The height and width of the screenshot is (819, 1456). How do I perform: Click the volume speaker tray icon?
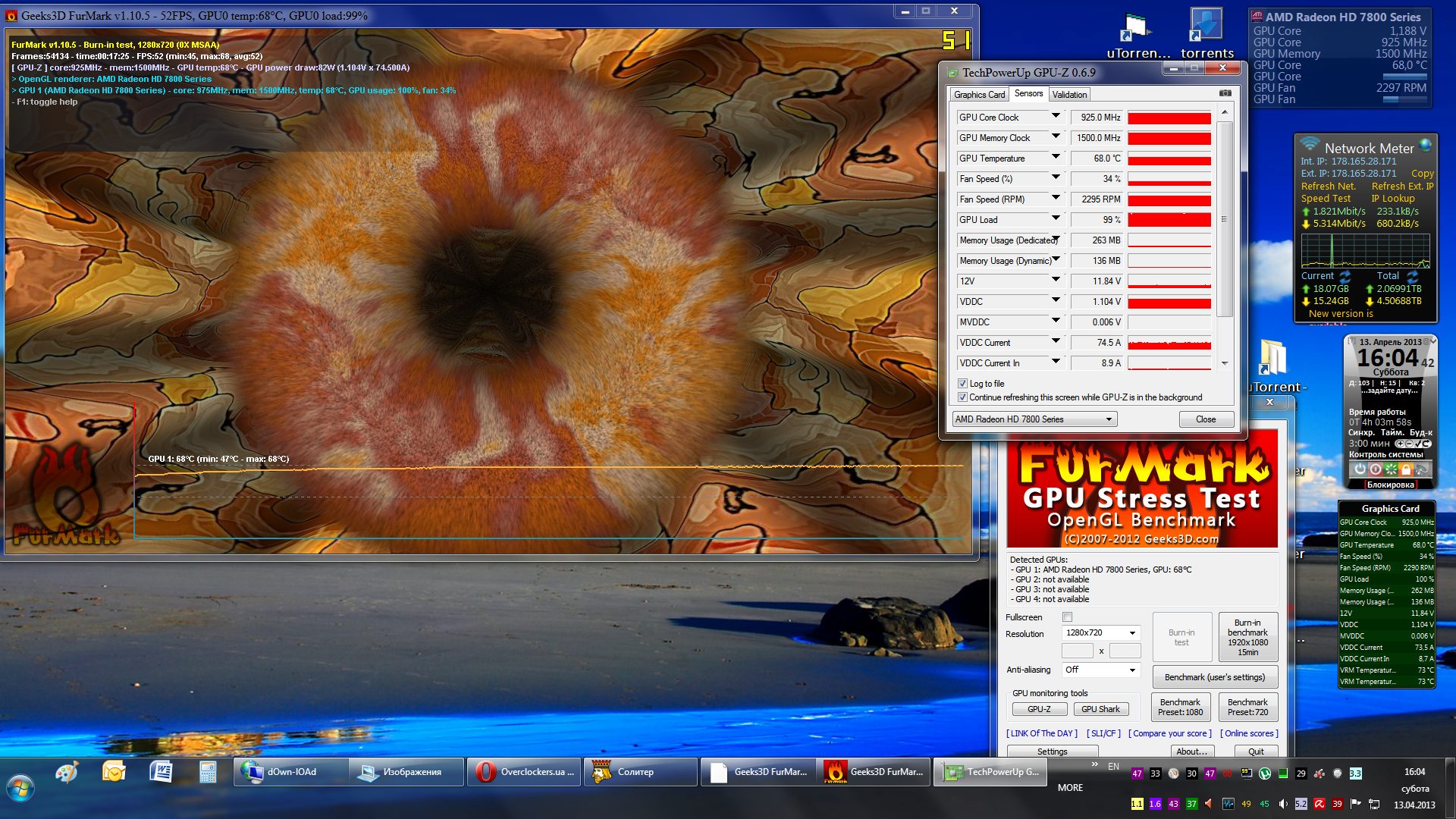point(1282,804)
